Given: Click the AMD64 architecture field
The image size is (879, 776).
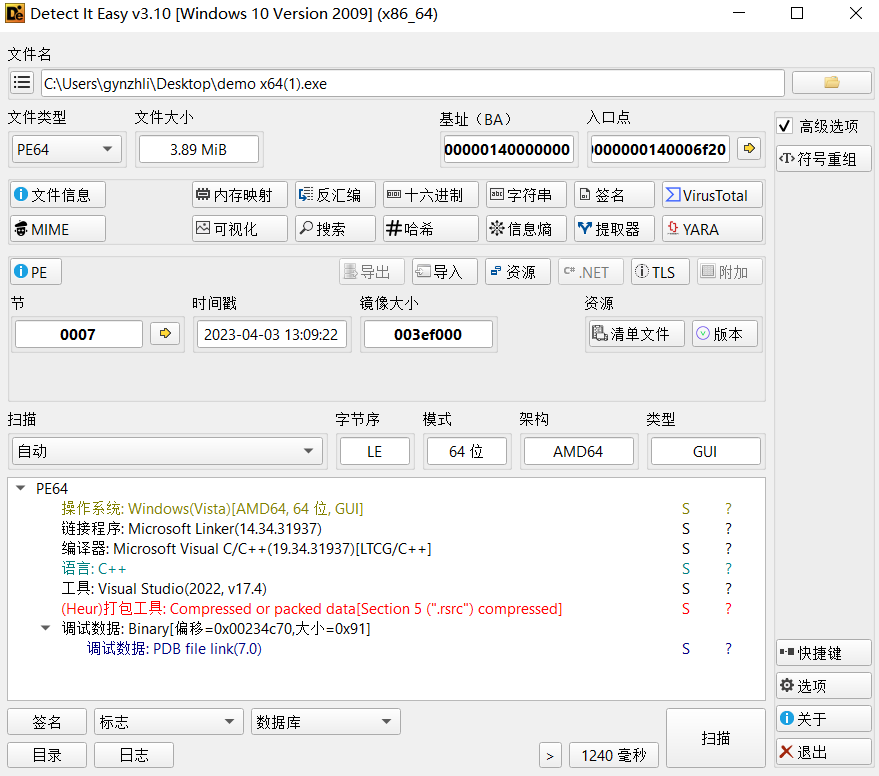Looking at the screenshot, I should [x=579, y=451].
